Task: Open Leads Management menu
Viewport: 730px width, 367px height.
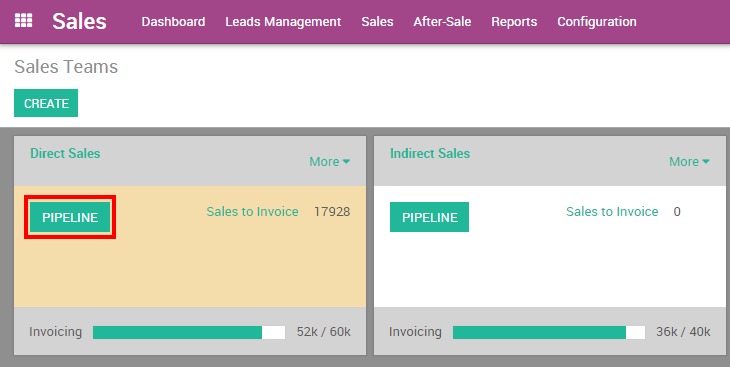Action: click(x=283, y=22)
